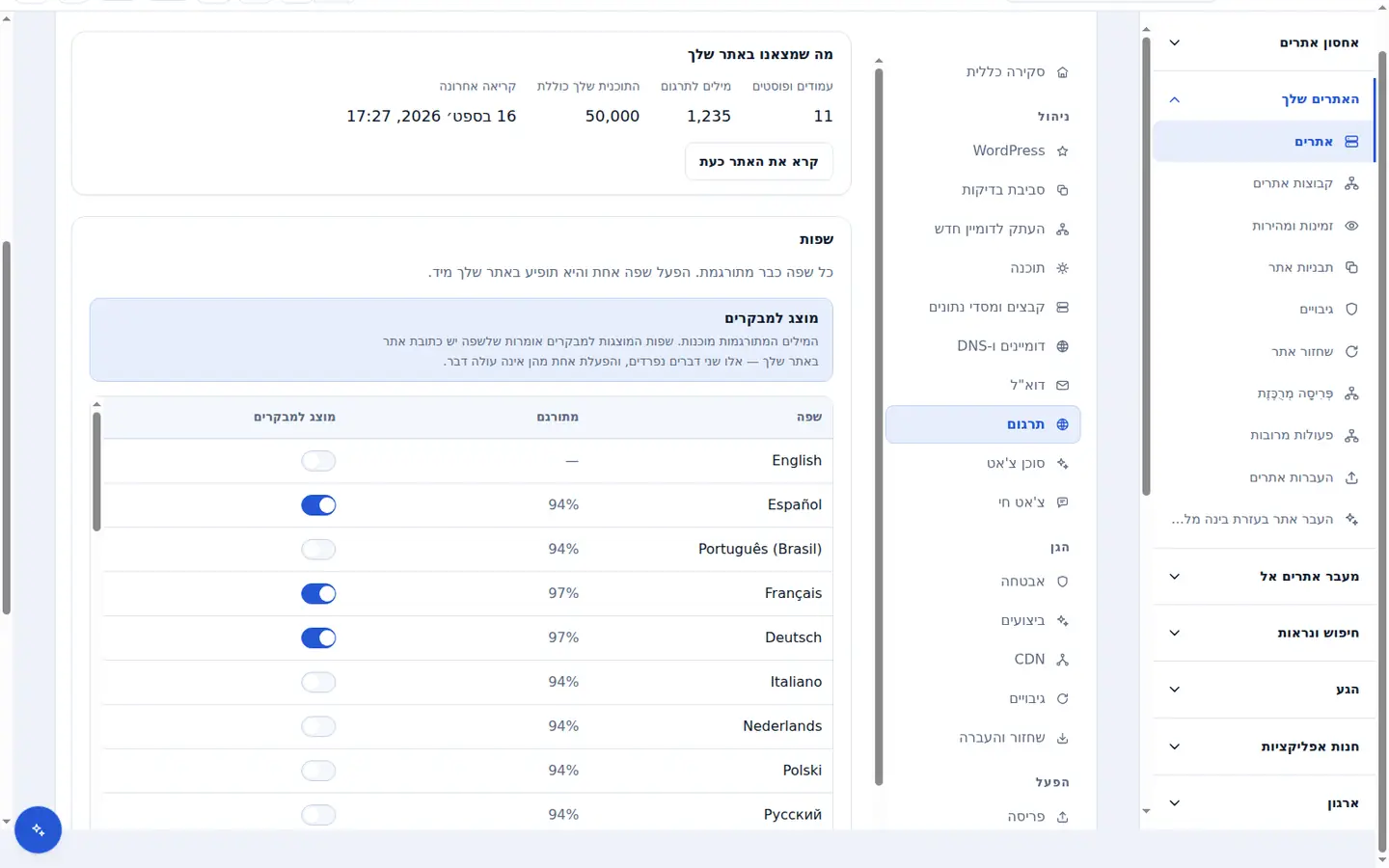Image resolution: width=1389 pixels, height=868 pixels.
Task: Open the סביבת בדיקות menu item
Action: pyautogui.click(x=983, y=190)
